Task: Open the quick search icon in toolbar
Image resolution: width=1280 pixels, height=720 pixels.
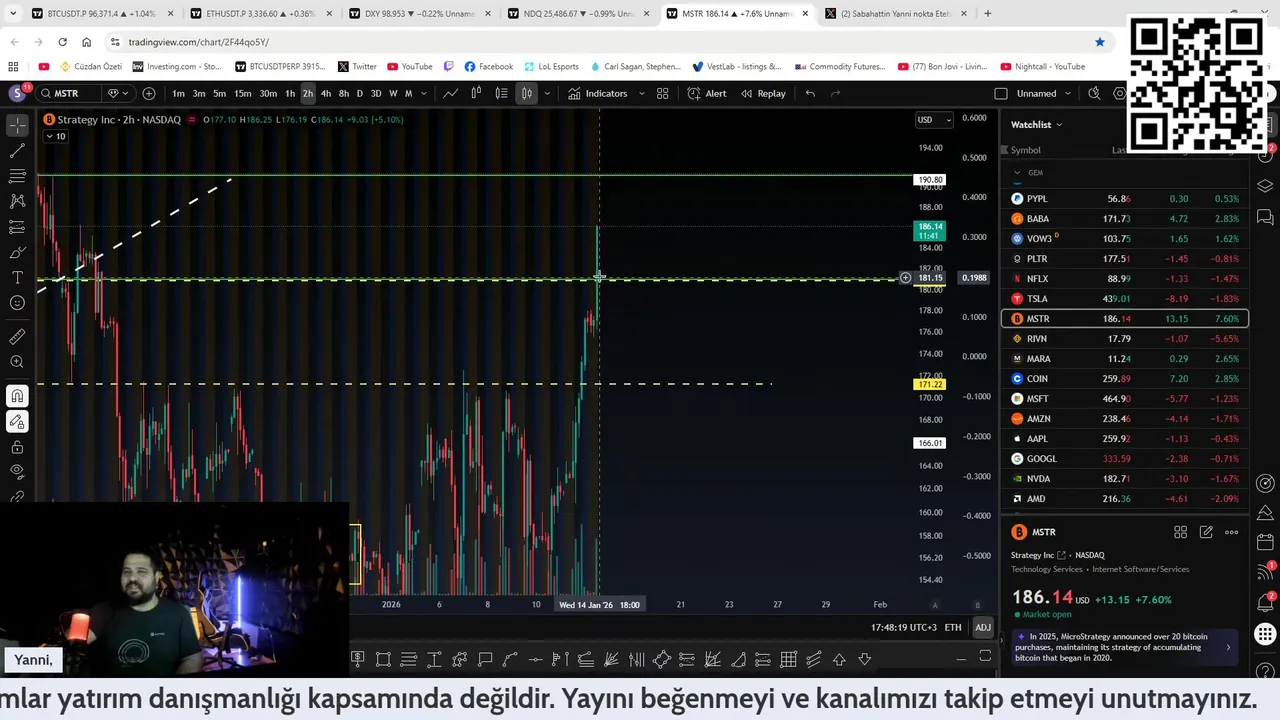Action: [1094, 93]
